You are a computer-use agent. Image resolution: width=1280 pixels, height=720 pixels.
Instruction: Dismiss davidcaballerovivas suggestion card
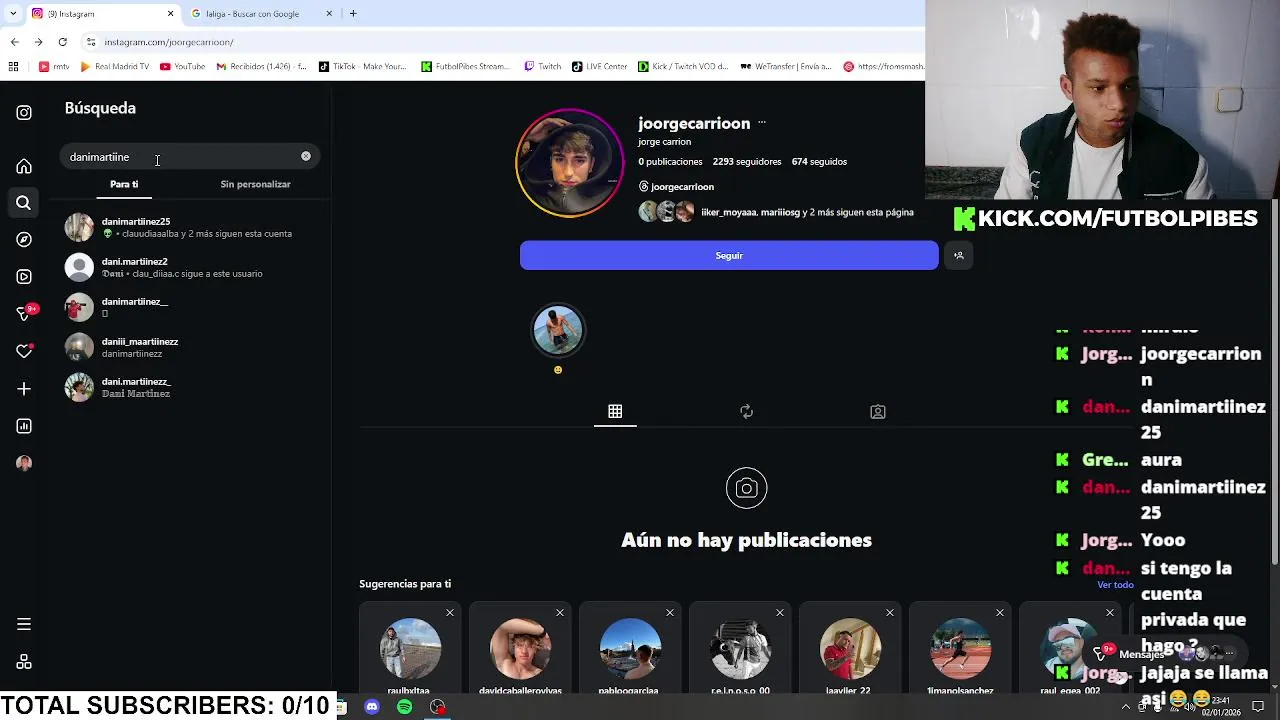pyautogui.click(x=560, y=612)
